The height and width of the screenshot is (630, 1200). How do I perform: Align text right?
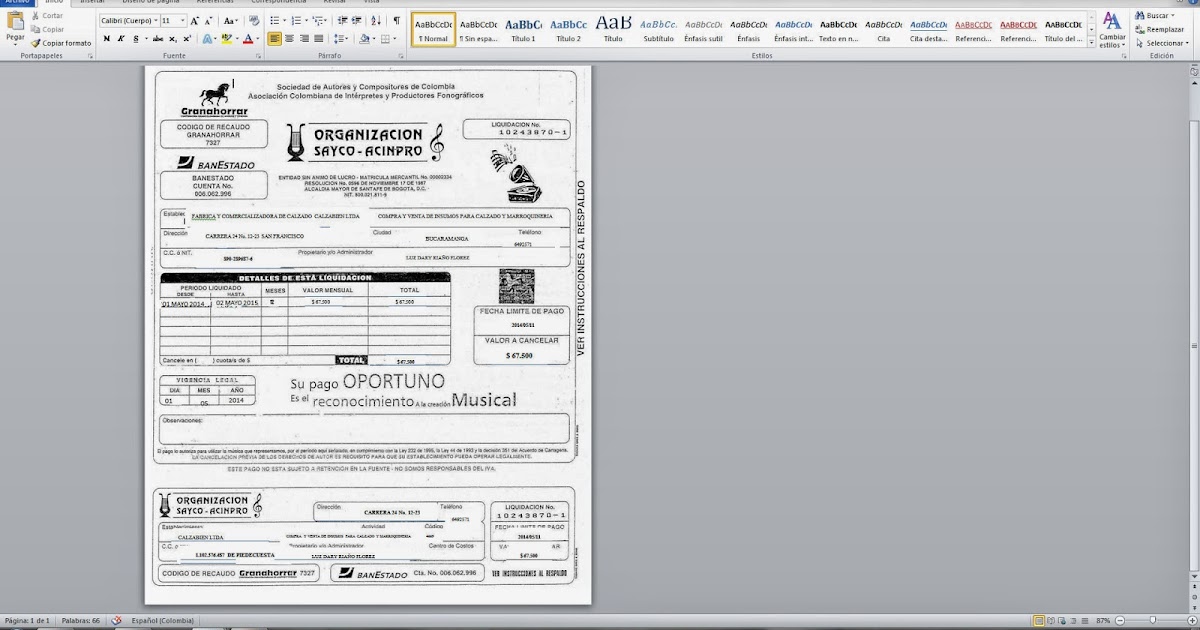point(304,39)
